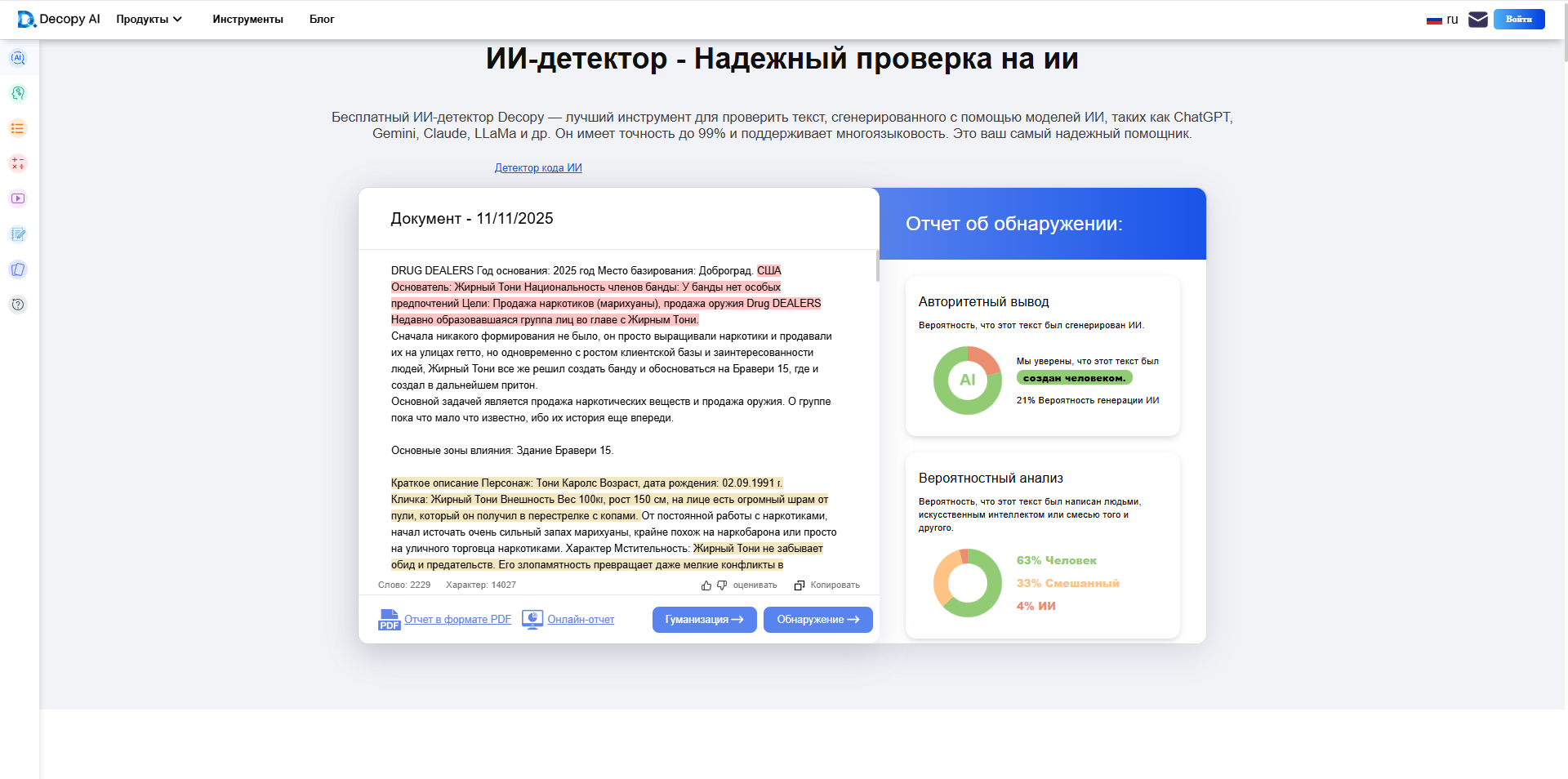This screenshot has height=779, width=1568.
Task: Go to the Блог menu item
Action: pyautogui.click(x=322, y=20)
